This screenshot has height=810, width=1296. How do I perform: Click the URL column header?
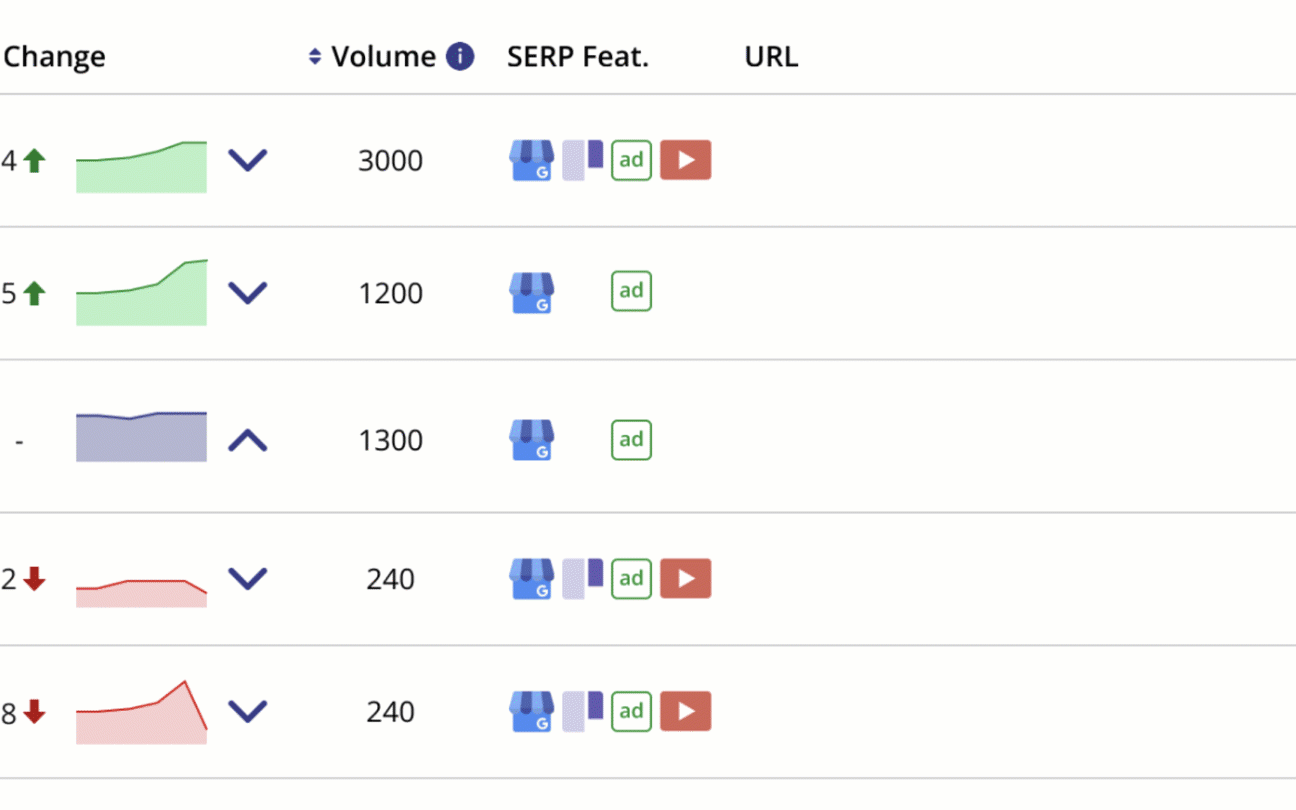[770, 56]
